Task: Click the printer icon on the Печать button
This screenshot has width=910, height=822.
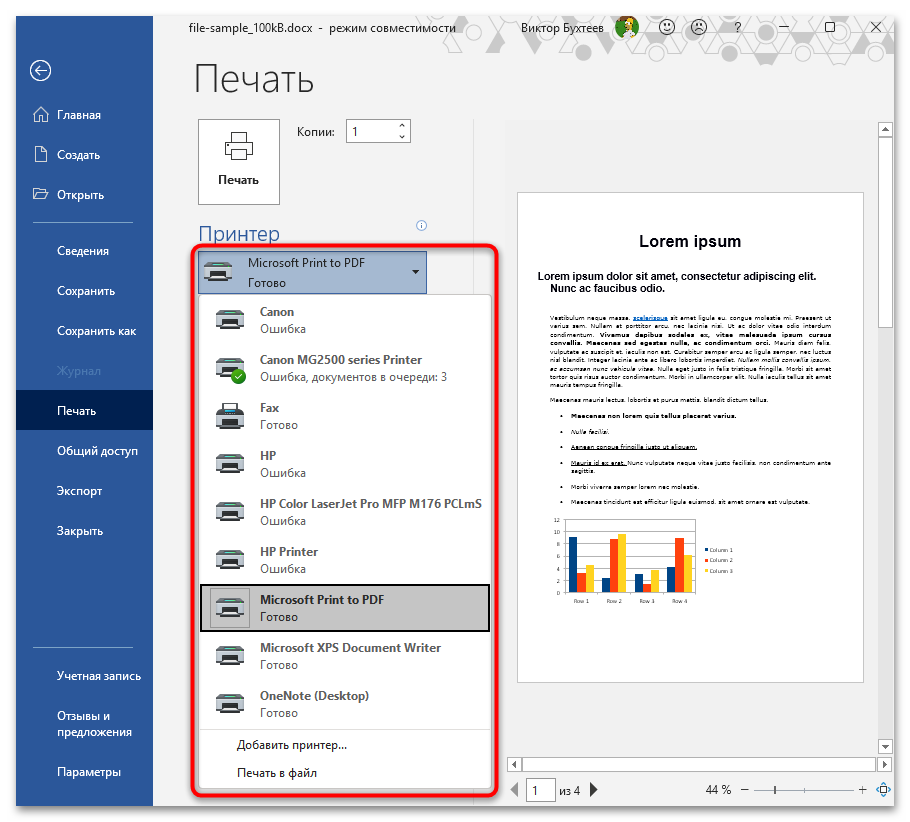Action: click(239, 146)
